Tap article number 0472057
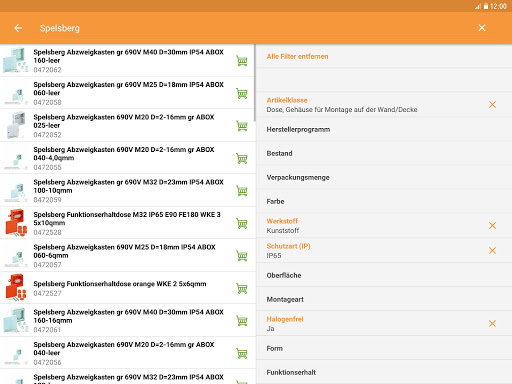 47,265
